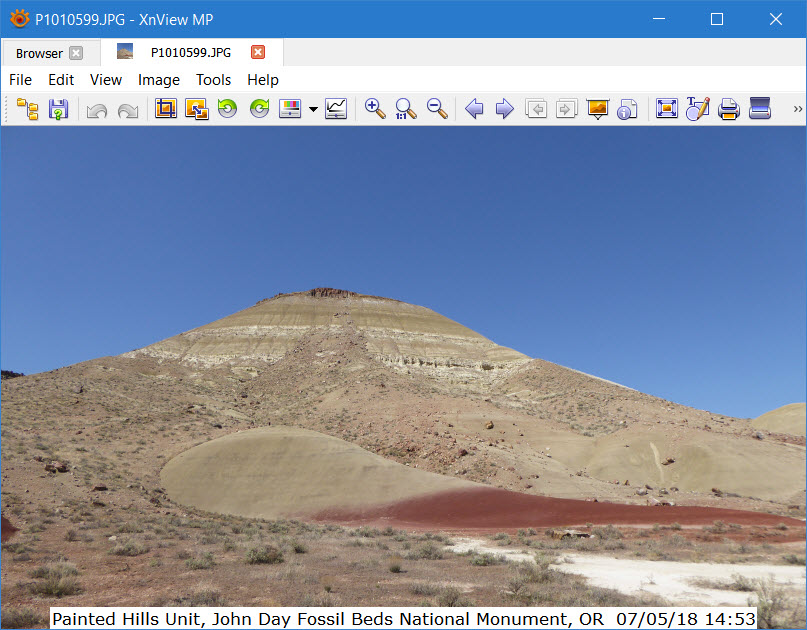Redo the last action

click(x=128, y=109)
